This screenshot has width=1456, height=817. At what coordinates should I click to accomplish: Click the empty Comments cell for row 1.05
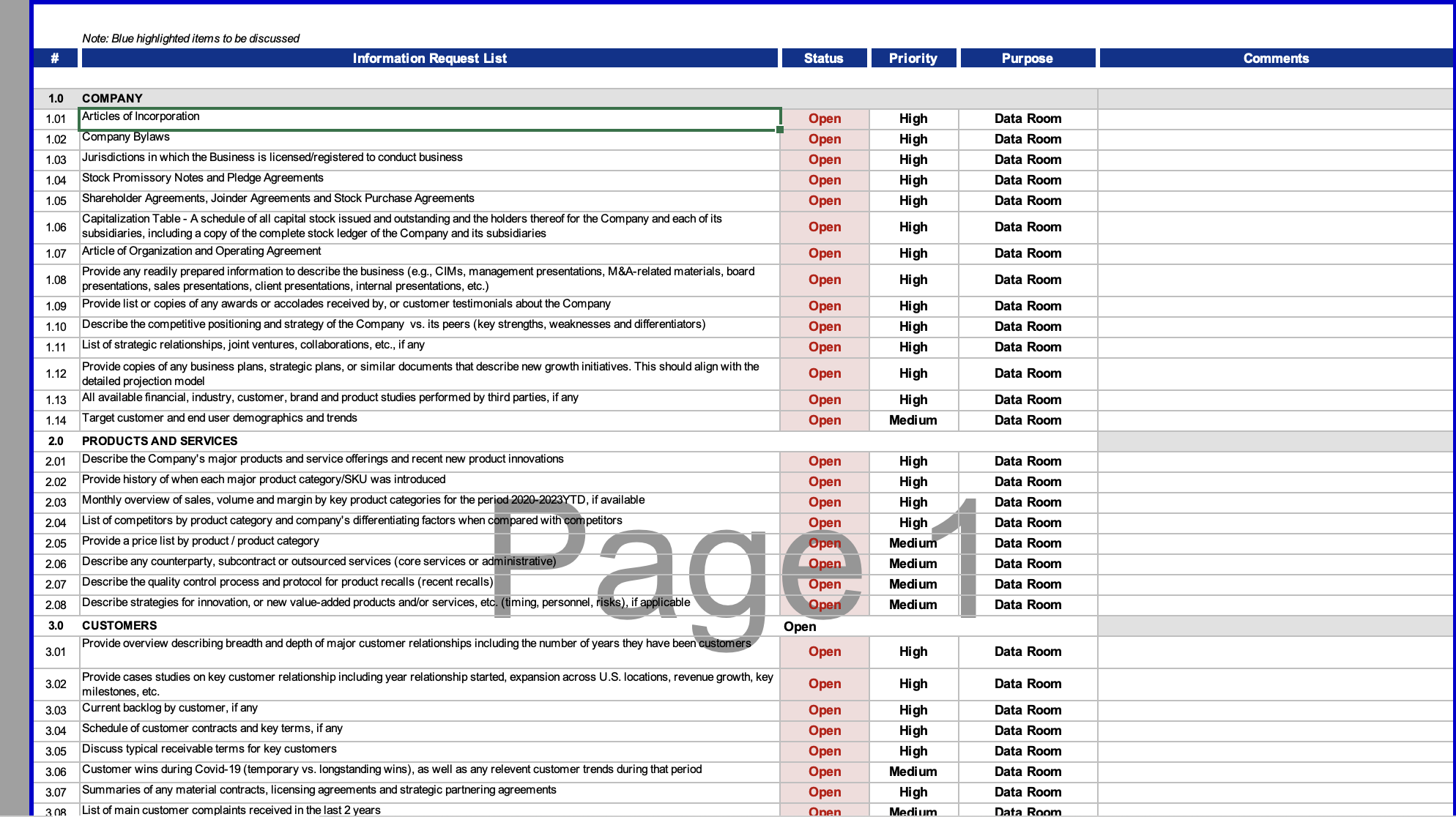1276,201
